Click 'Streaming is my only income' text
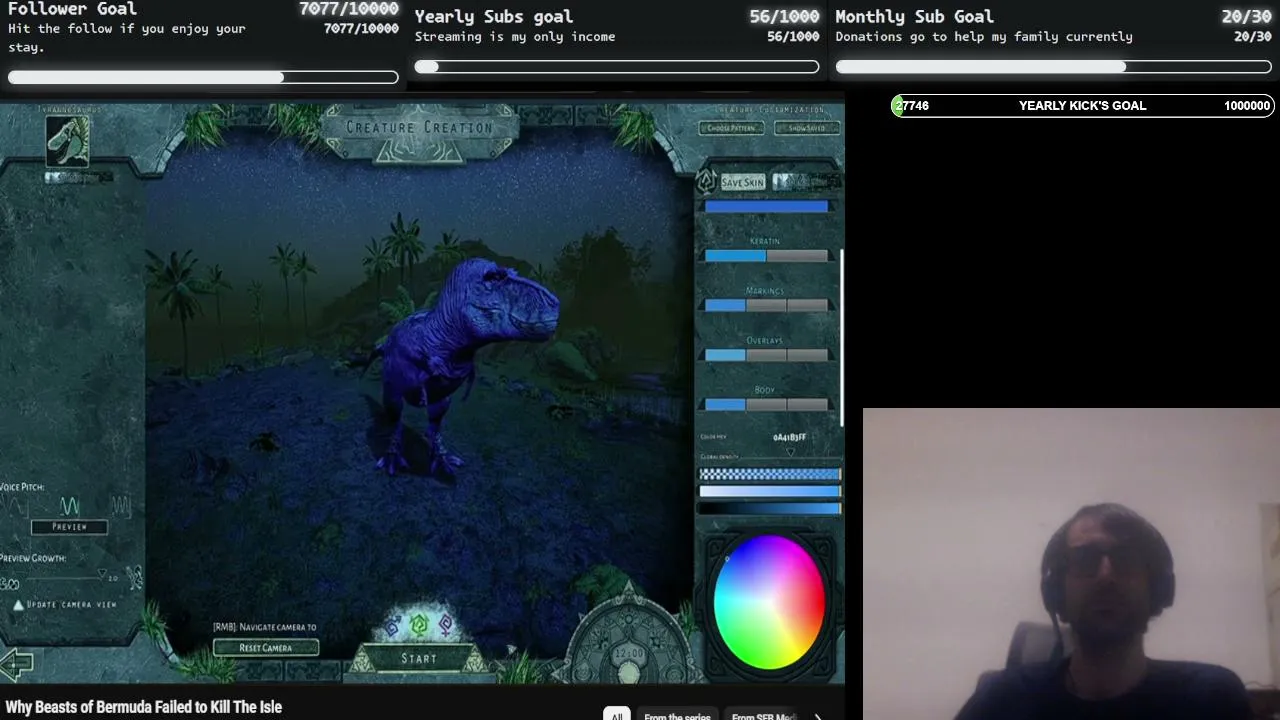 pyautogui.click(x=515, y=37)
